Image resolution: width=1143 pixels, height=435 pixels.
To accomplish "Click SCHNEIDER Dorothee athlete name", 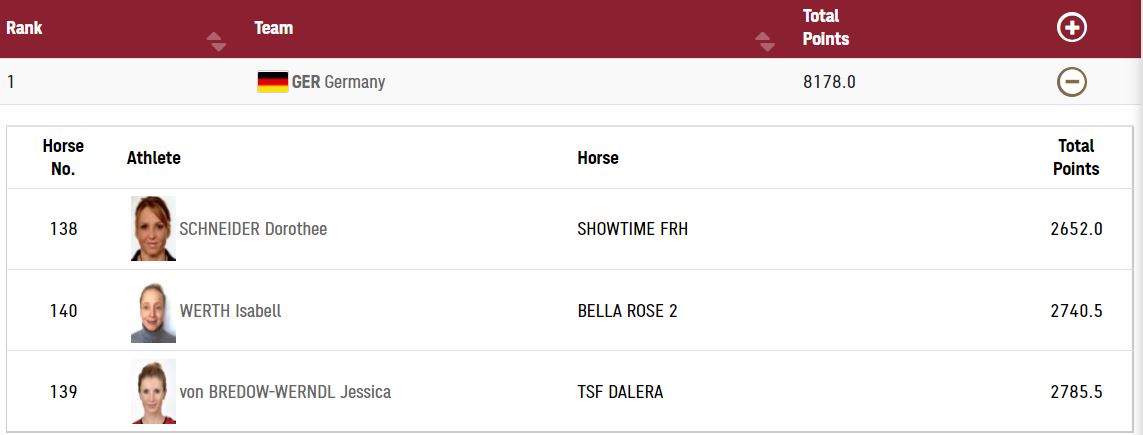I will tap(253, 229).
